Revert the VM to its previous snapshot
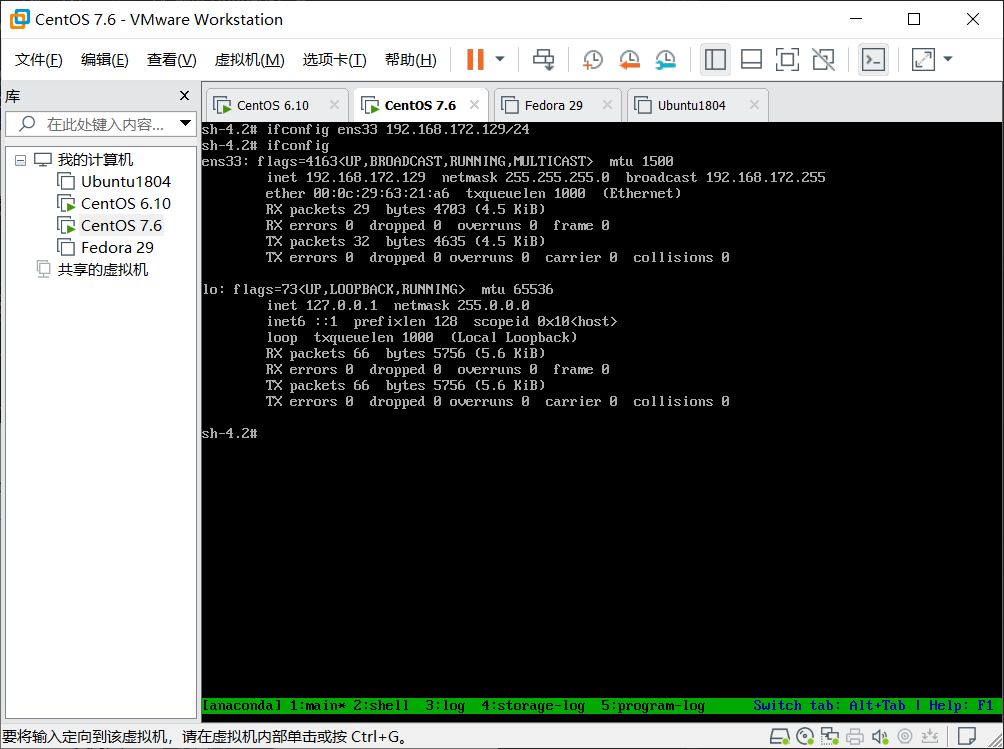This screenshot has width=1004, height=749. coord(629,60)
